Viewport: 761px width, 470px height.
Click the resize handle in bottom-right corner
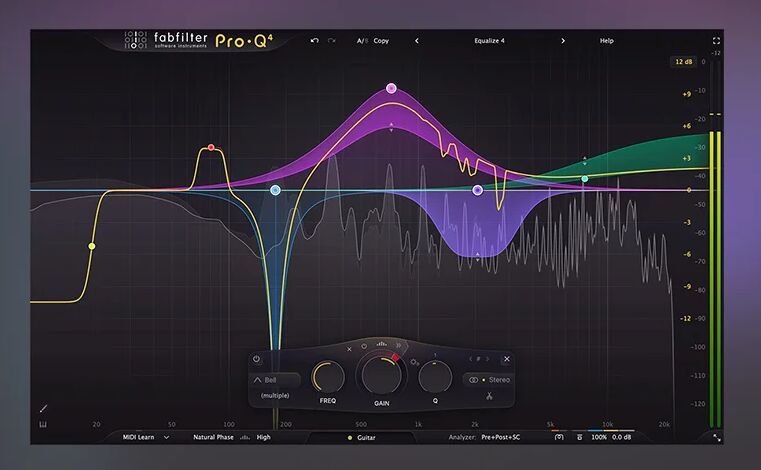(x=716, y=437)
